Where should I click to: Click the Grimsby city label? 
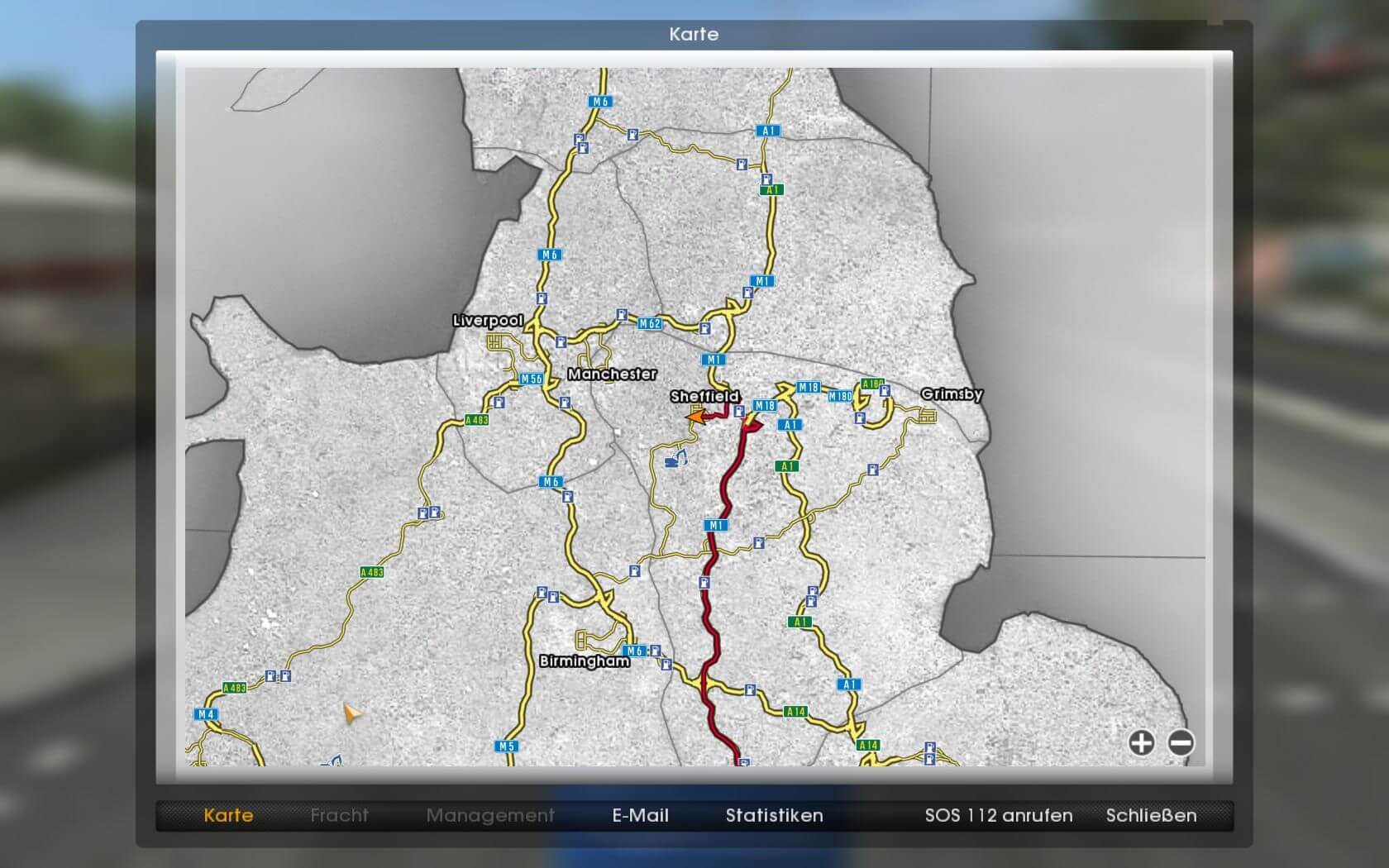pyautogui.click(x=952, y=393)
